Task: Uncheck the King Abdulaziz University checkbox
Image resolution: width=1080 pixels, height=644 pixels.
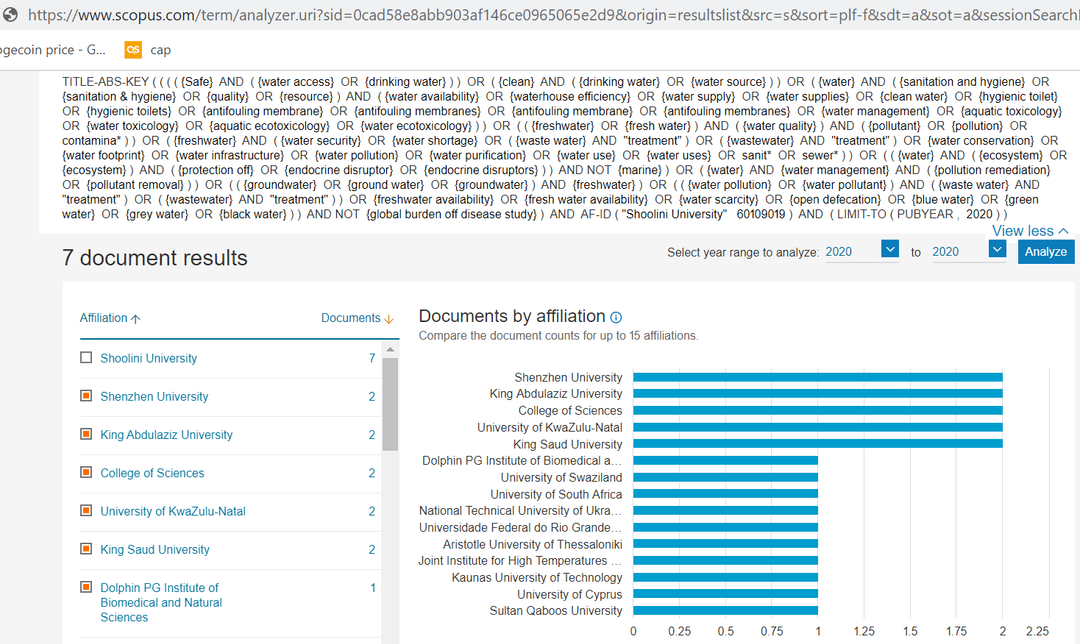Action: coord(86,434)
